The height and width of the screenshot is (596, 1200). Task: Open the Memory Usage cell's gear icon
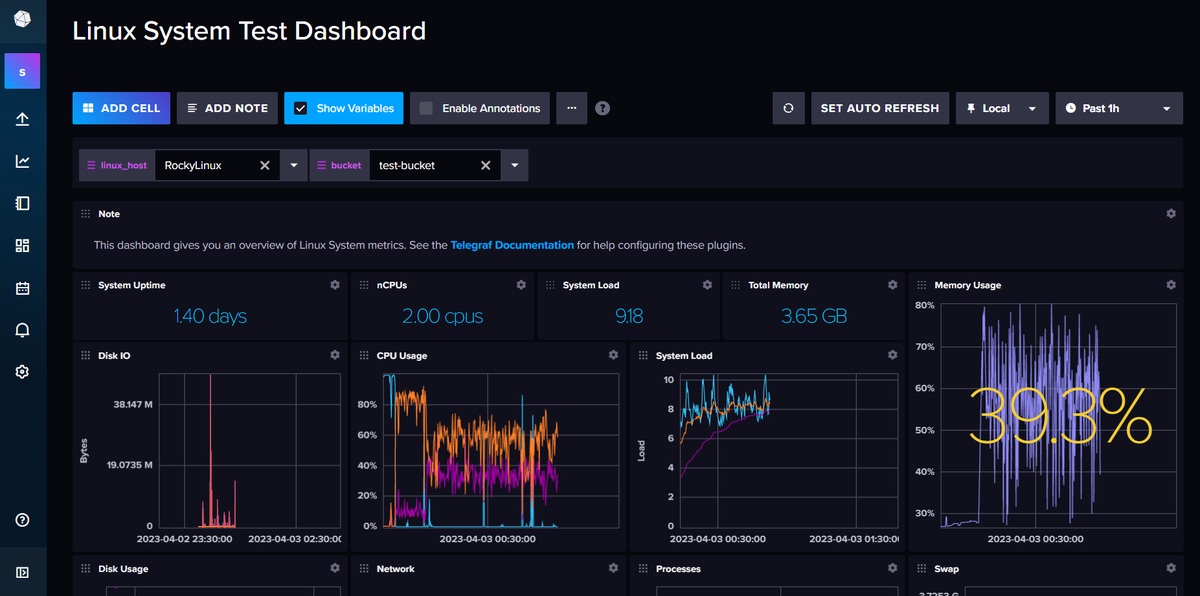pos(1170,284)
